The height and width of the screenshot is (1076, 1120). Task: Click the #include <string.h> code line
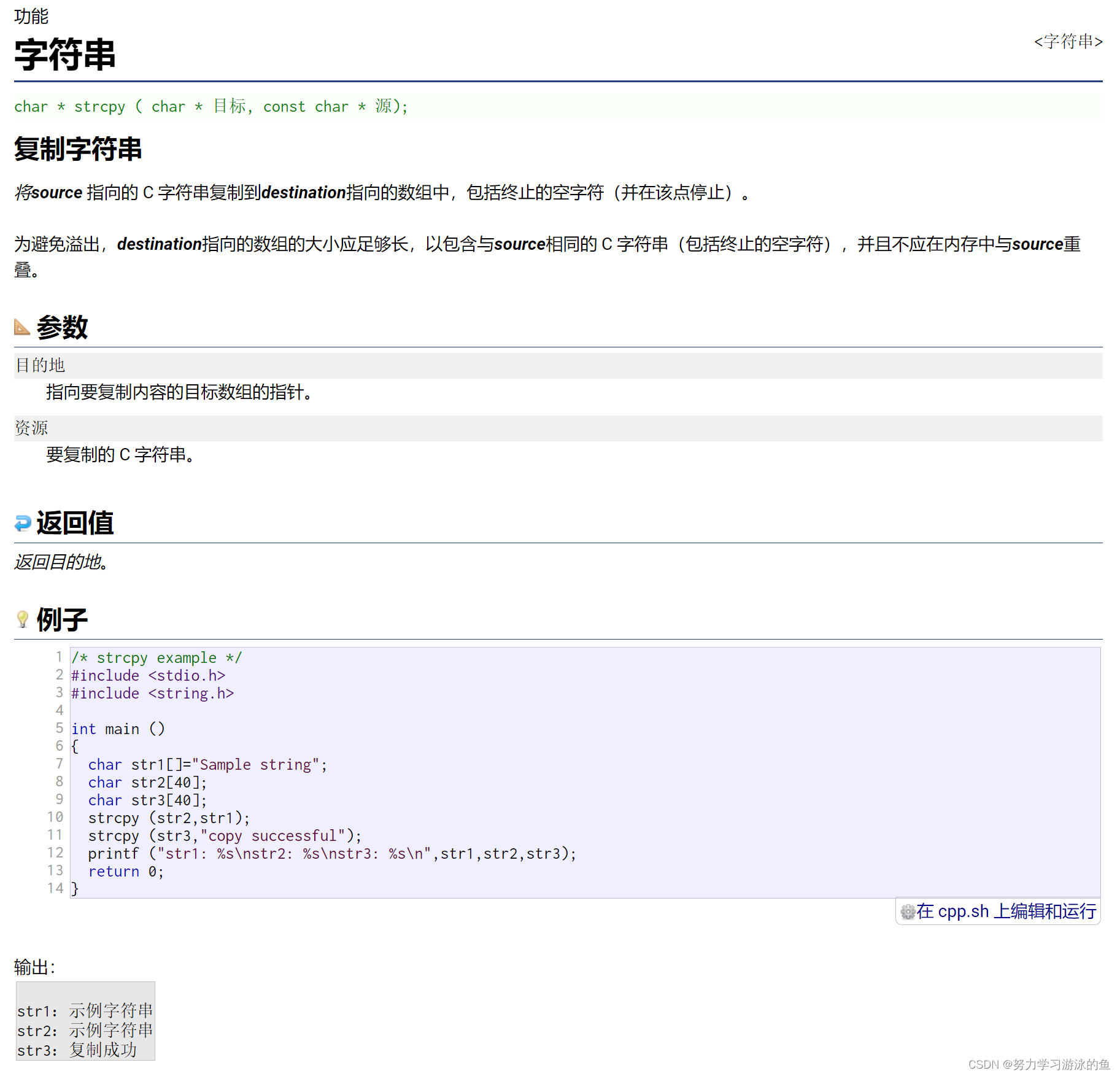point(152,693)
